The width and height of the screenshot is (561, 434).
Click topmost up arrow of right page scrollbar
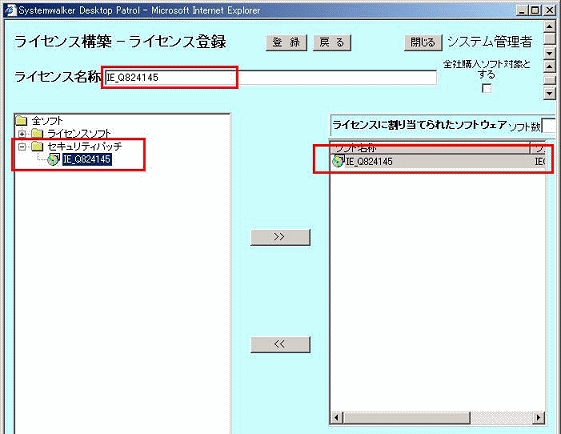(x=549, y=26)
